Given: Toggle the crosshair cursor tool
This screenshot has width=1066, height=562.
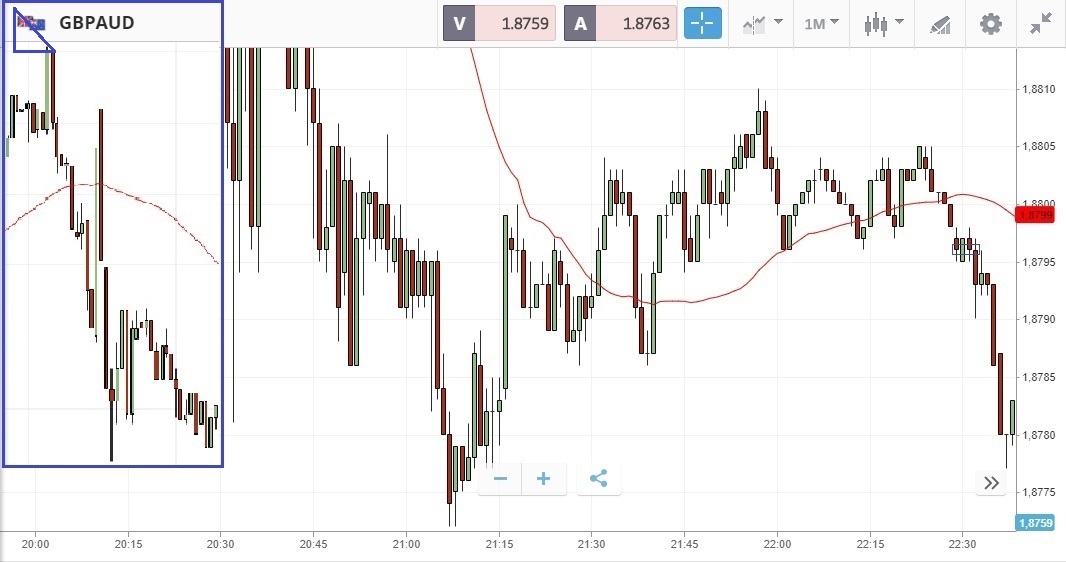Looking at the screenshot, I should pos(702,23).
